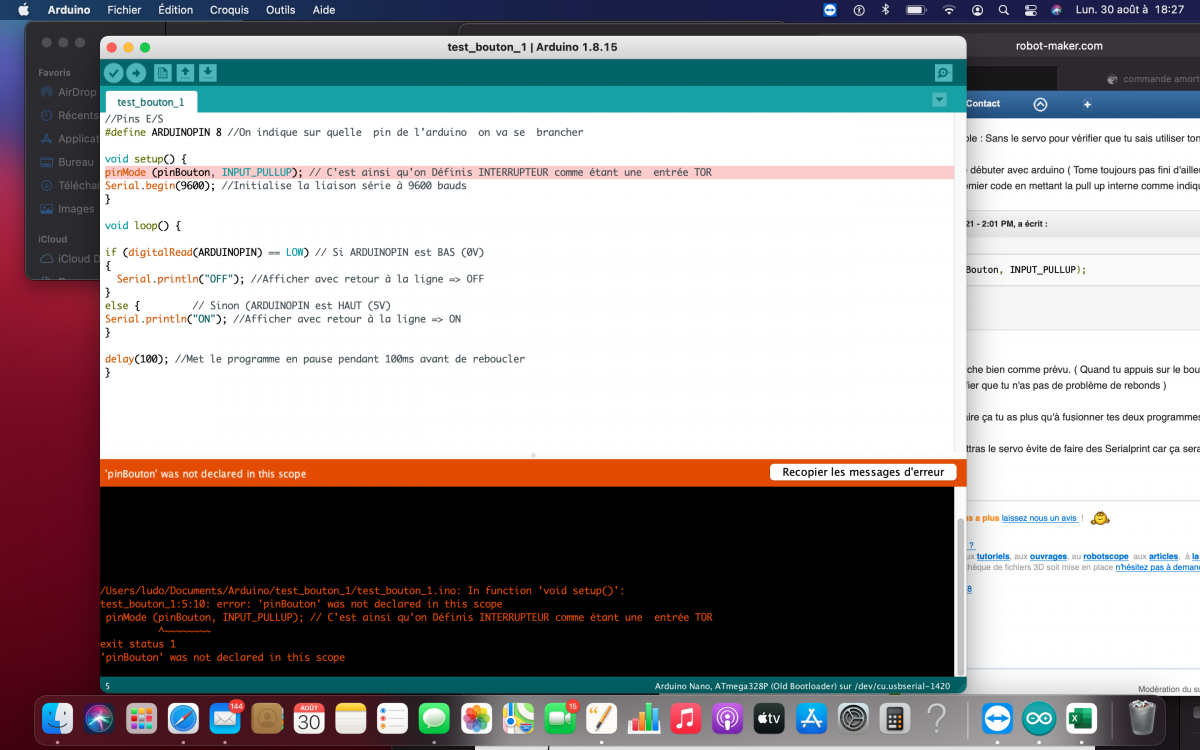Viewport: 1200px width, 750px height.
Task: Open the Serial Monitor magnifier icon
Action: pos(943,73)
